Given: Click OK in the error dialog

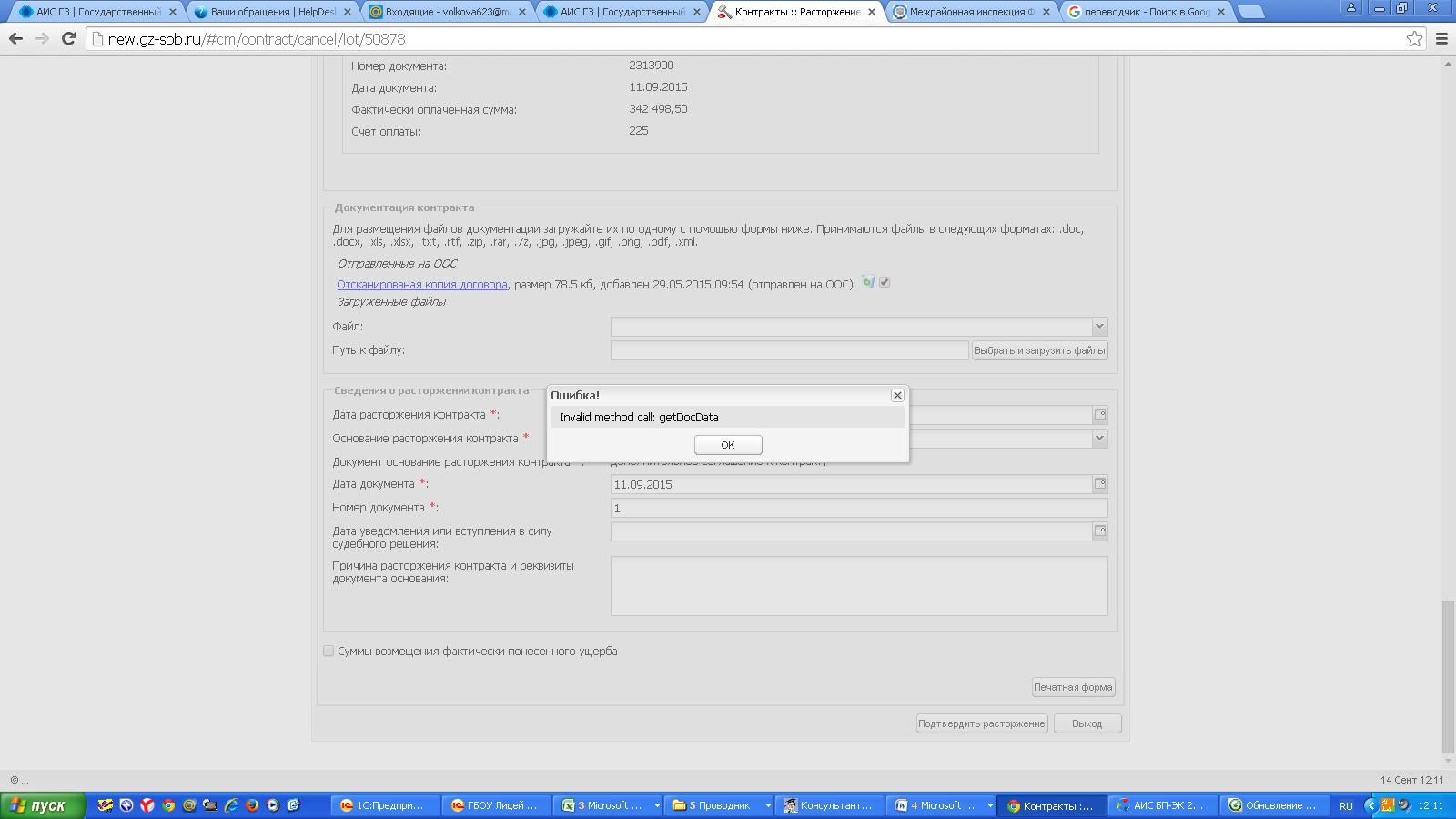Looking at the screenshot, I should click(728, 445).
